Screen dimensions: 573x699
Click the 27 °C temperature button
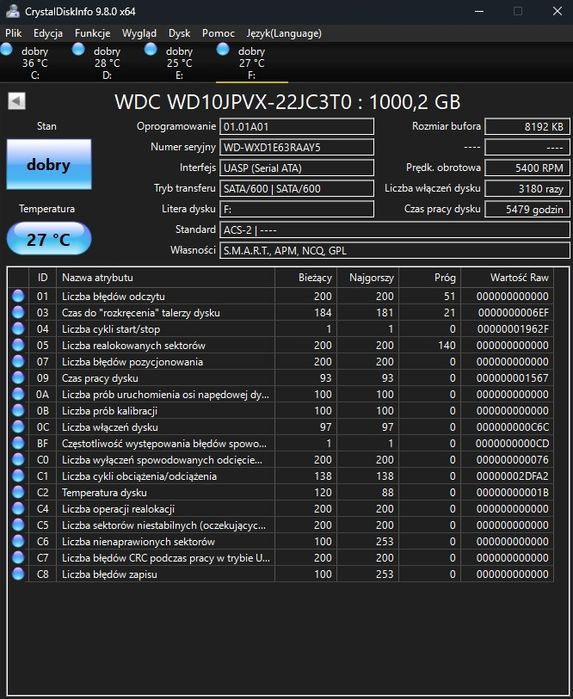(49, 239)
